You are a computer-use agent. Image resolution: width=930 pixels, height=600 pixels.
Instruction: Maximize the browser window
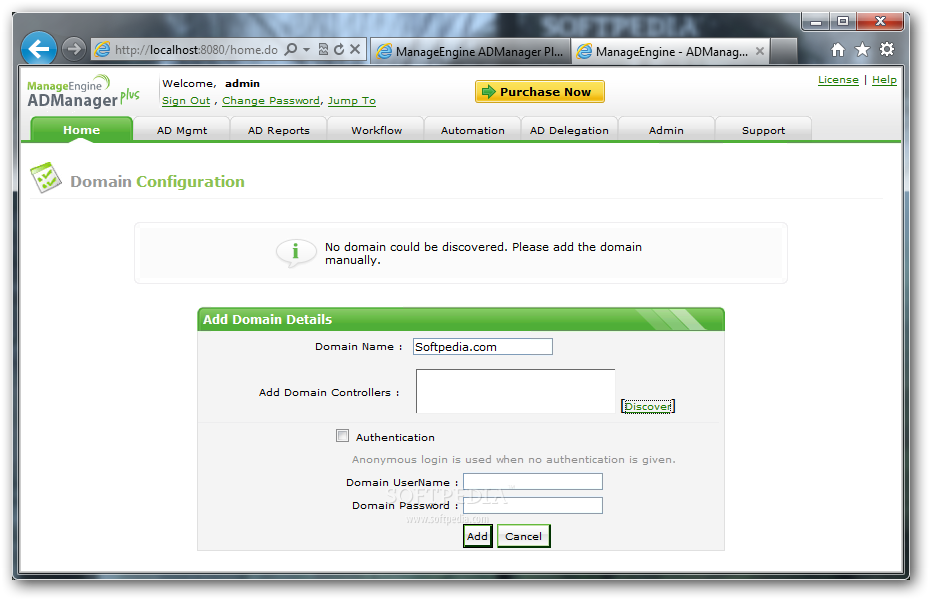coord(843,22)
